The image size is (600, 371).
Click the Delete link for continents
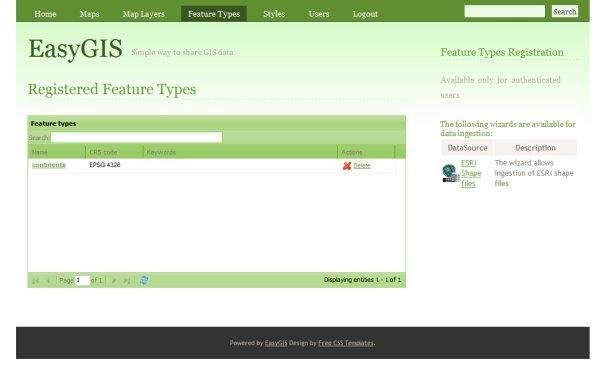pyautogui.click(x=362, y=166)
